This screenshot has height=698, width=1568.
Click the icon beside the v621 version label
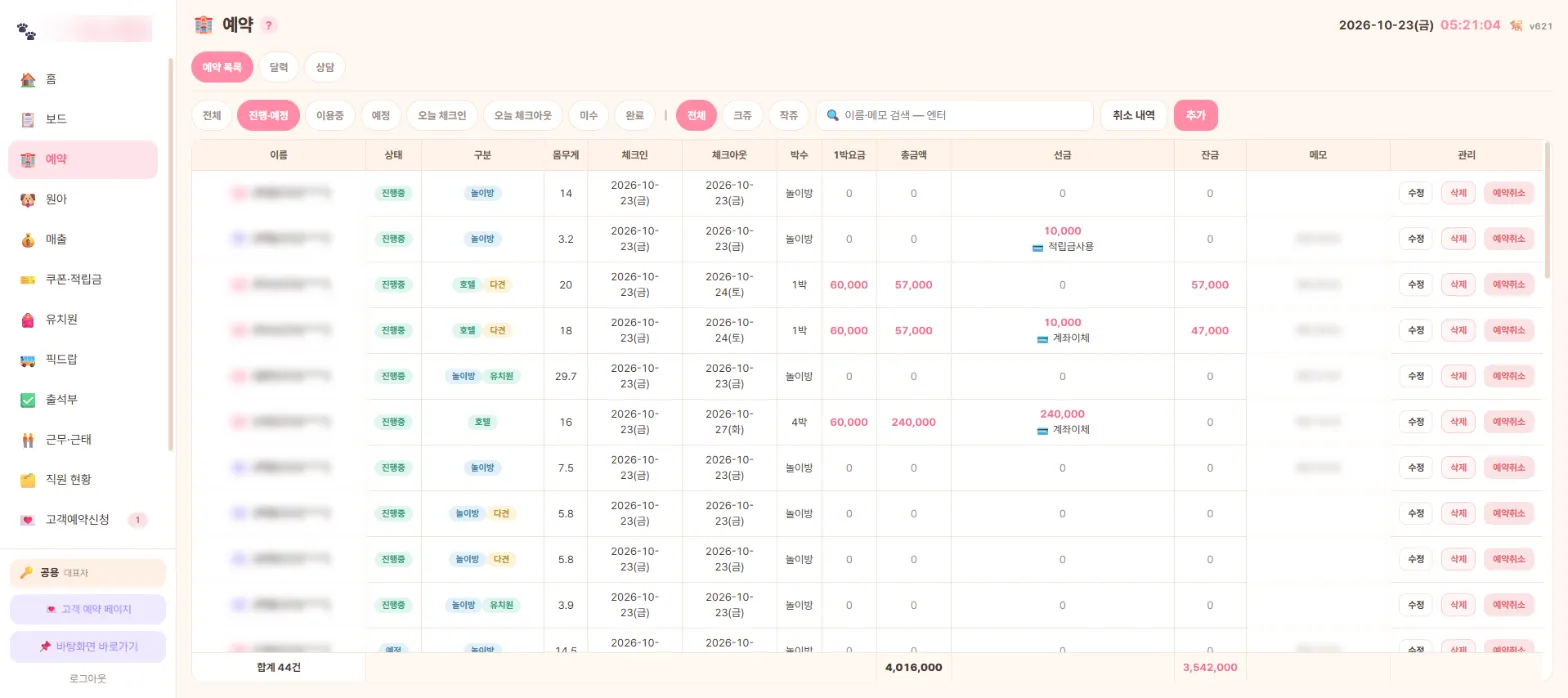[1516, 25]
